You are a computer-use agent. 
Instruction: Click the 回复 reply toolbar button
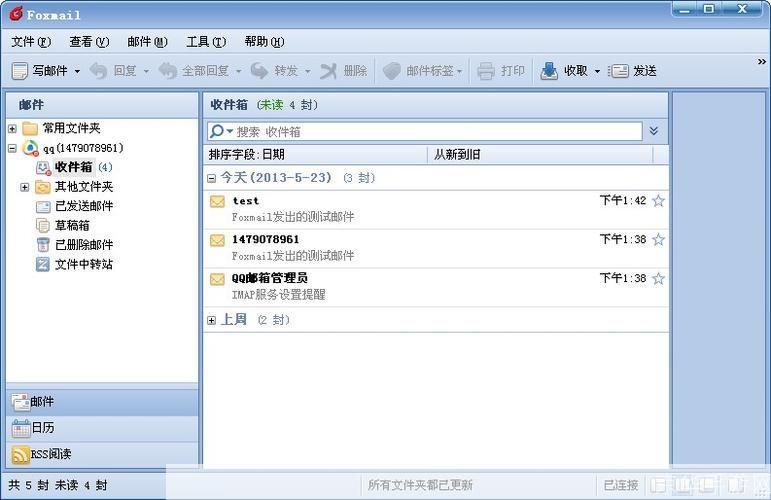tap(113, 71)
